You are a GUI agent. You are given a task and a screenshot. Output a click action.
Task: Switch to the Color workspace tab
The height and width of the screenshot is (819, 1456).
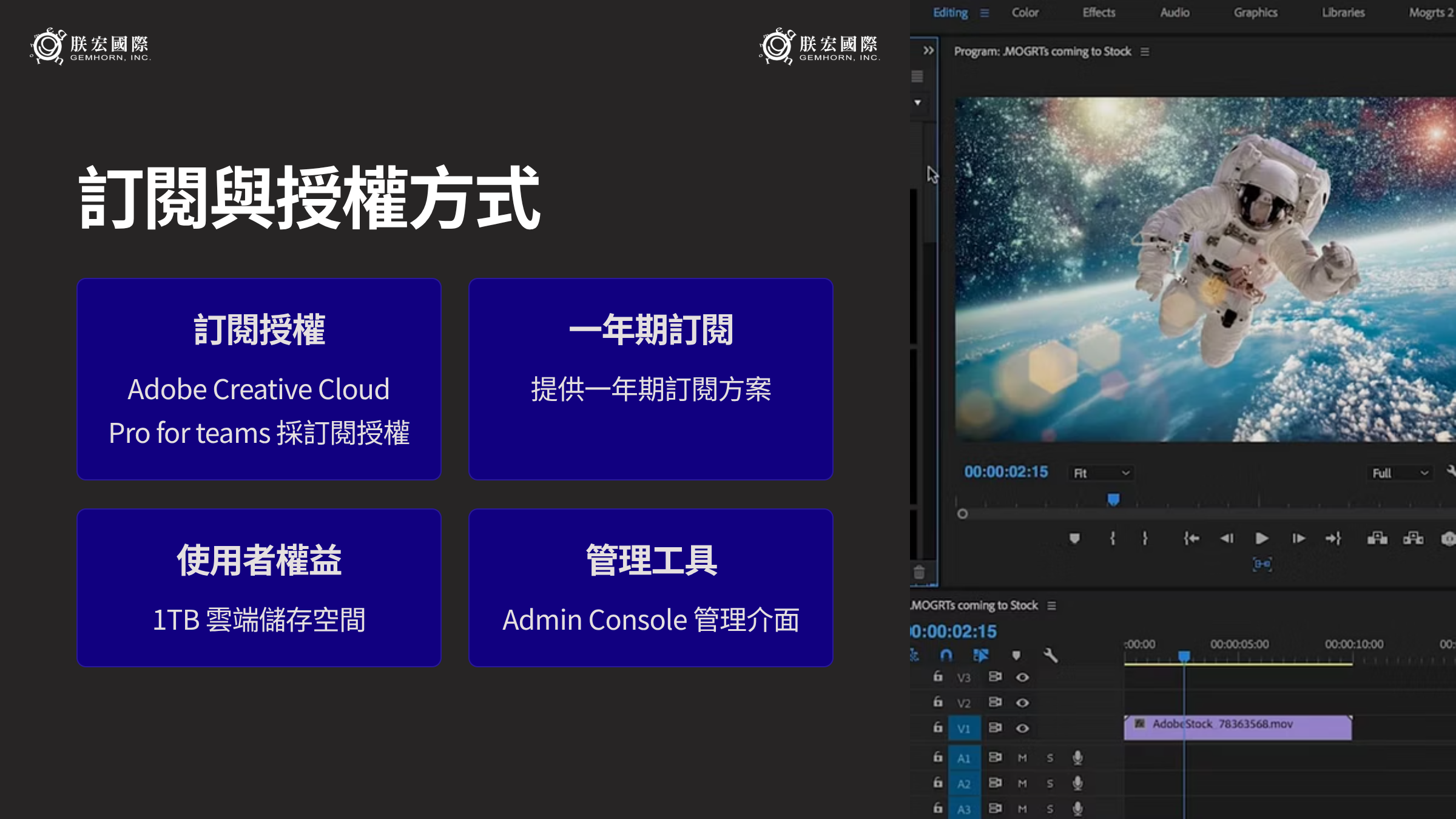tap(1025, 13)
